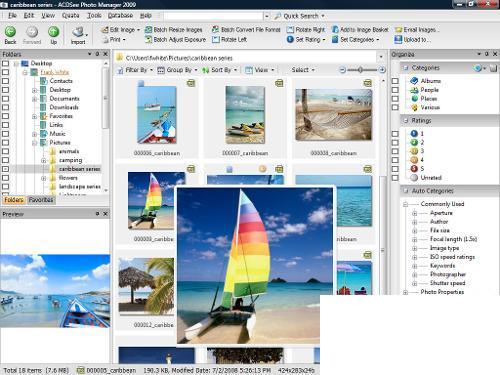
Task: Open Set Categories tool
Action: (x=355, y=39)
